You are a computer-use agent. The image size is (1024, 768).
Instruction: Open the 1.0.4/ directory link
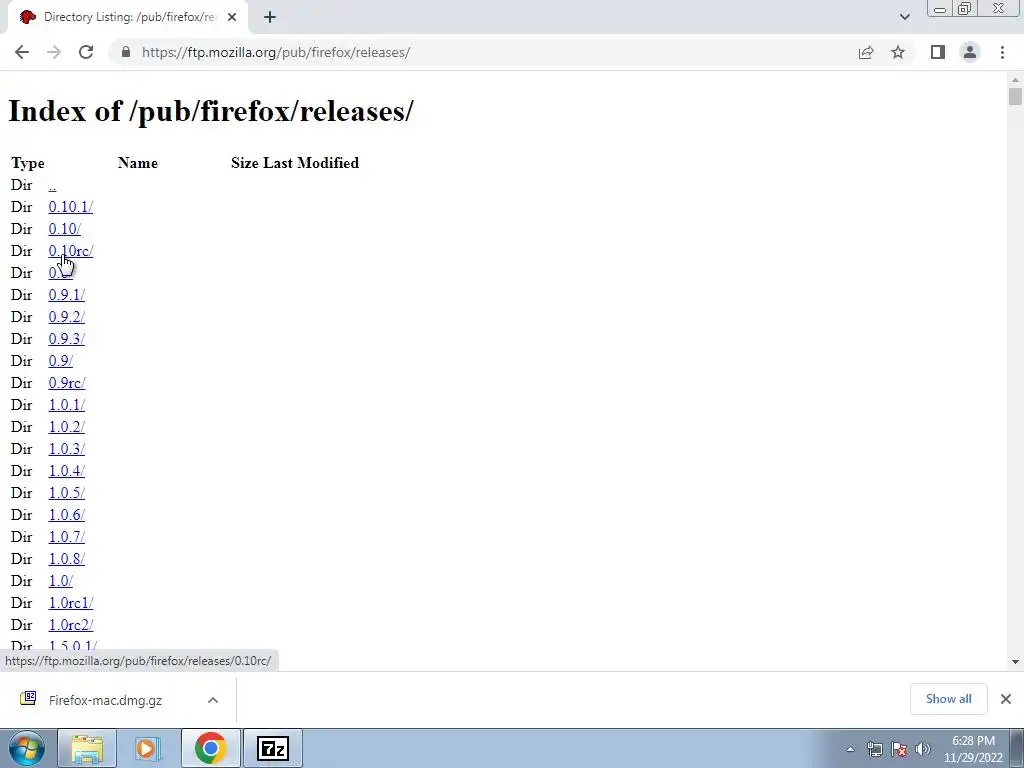67,471
